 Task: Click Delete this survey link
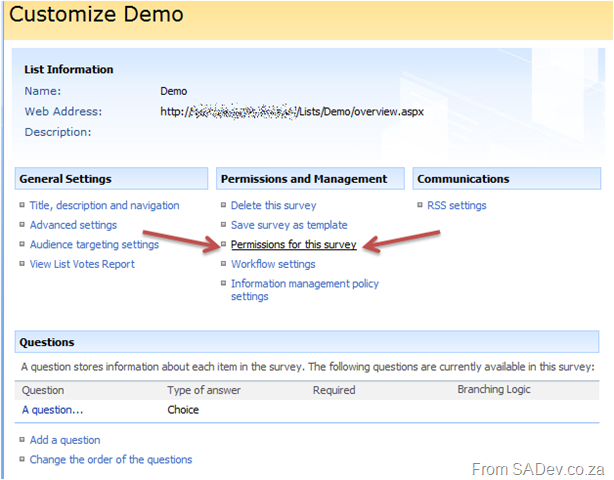(273, 206)
